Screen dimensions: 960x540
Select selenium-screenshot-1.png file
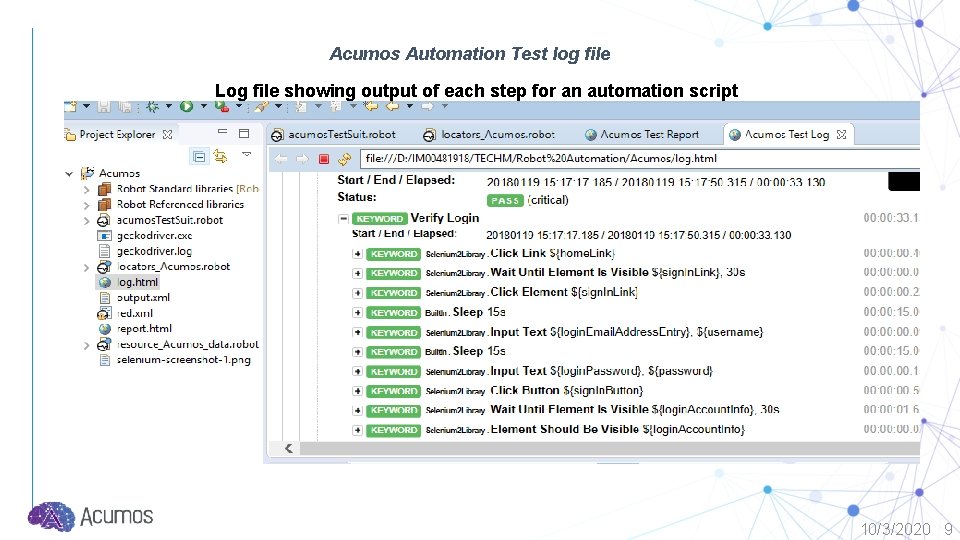pyautogui.click(x=175, y=360)
